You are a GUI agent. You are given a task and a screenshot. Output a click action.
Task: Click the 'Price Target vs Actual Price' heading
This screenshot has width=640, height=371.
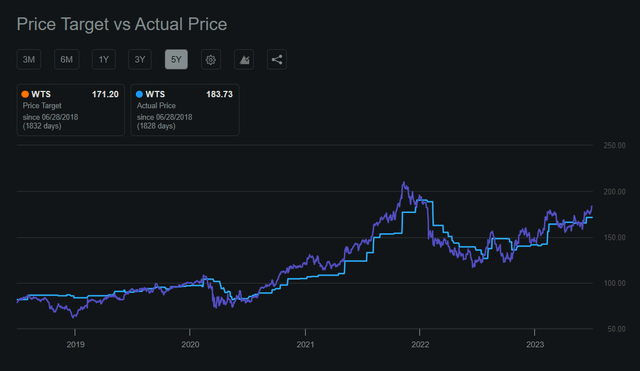(122, 24)
